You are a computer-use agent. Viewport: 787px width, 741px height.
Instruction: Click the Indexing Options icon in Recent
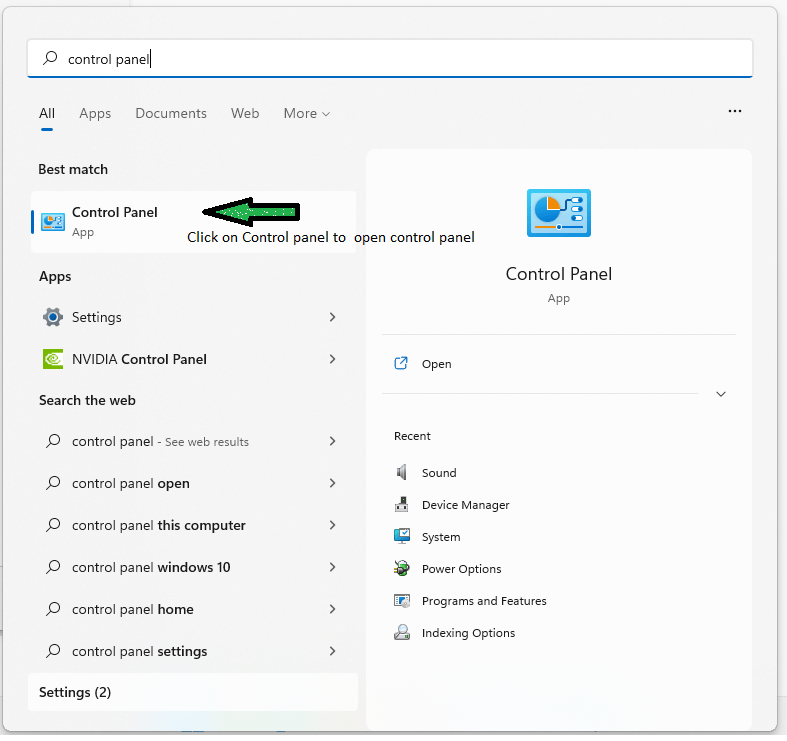(x=402, y=633)
